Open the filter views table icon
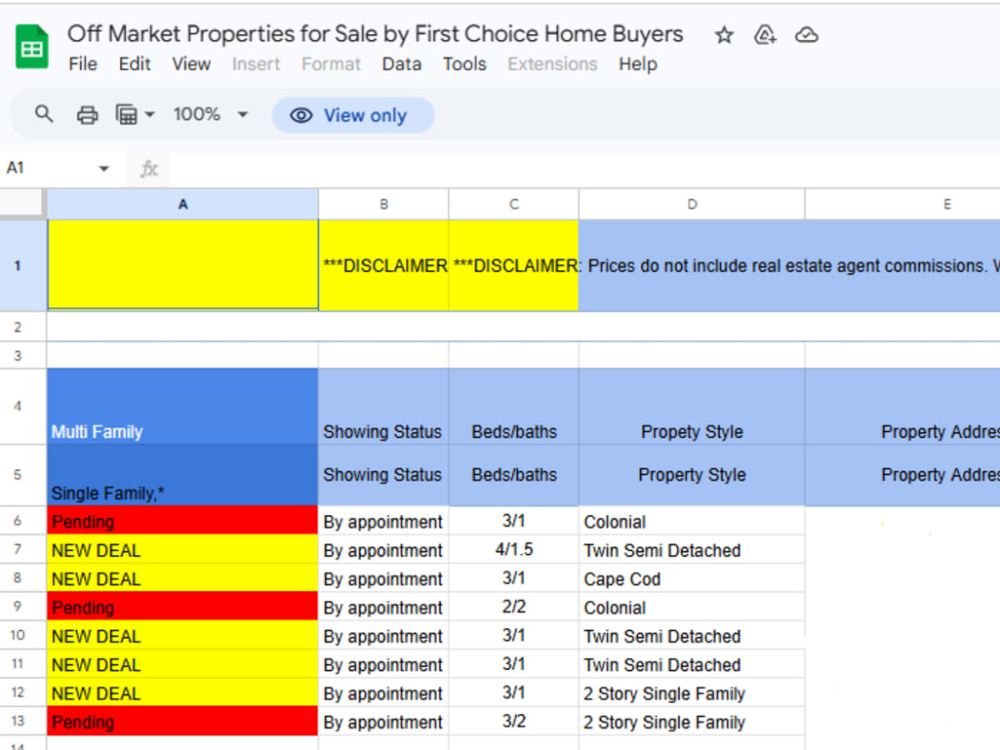1000x750 pixels. click(126, 115)
